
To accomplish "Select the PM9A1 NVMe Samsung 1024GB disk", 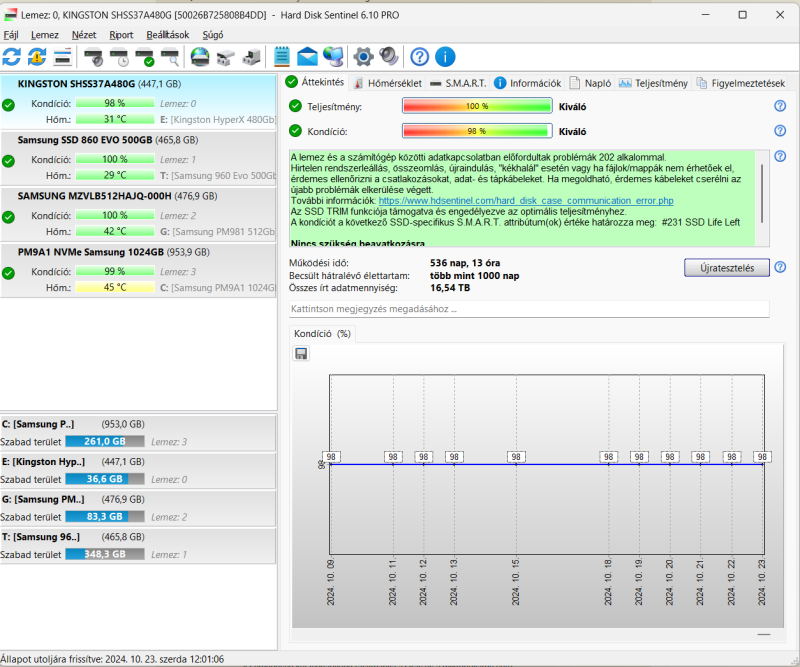I will point(138,270).
